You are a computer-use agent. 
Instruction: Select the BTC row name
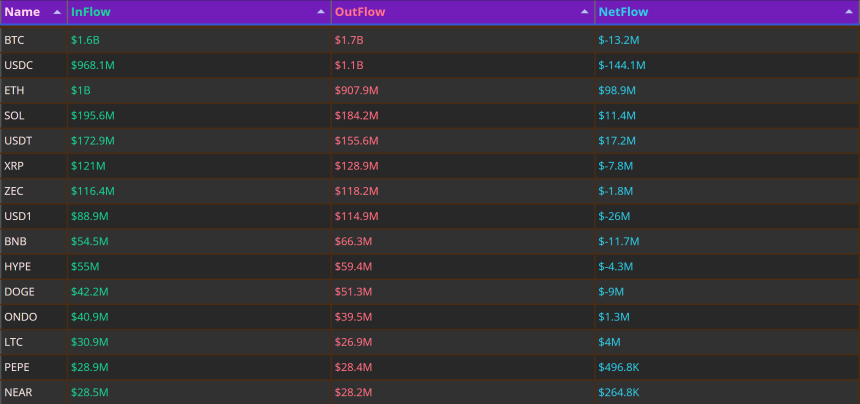pyautogui.click(x=14, y=40)
